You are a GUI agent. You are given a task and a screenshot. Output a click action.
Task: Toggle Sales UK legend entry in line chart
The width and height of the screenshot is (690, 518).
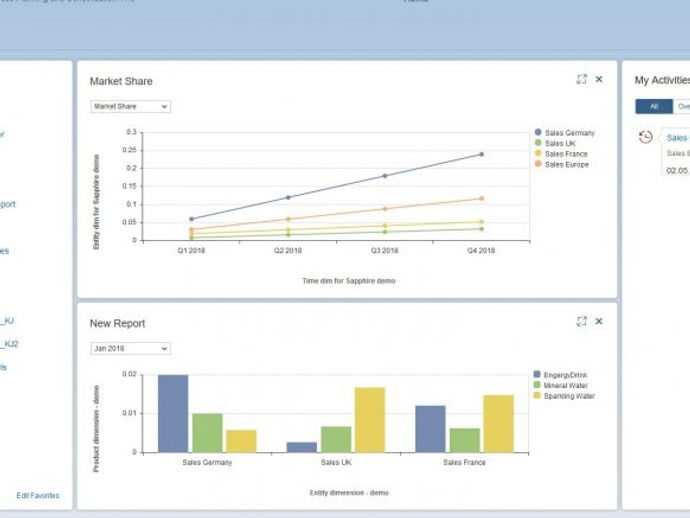(555, 143)
